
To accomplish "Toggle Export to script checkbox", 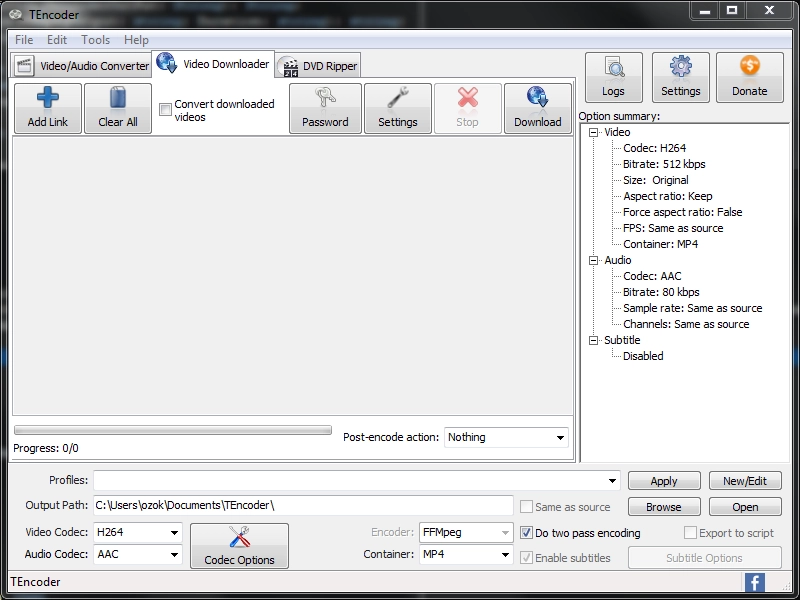I will point(690,533).
